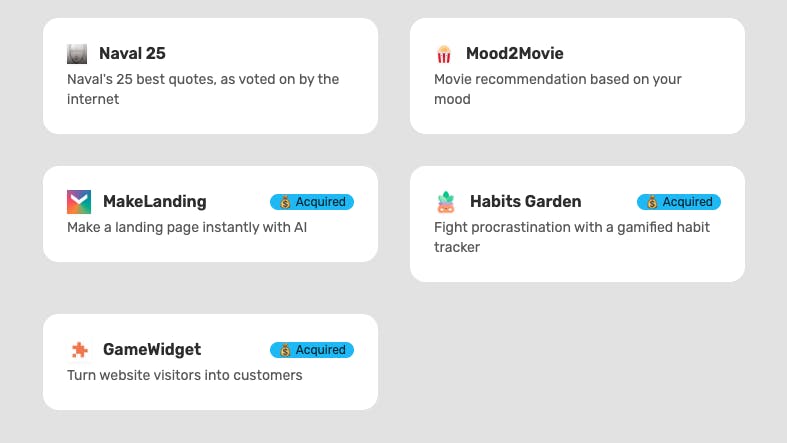Open the GameWidget title link
The height and width of the screenshot is (443, 787).
pos(151,349)
